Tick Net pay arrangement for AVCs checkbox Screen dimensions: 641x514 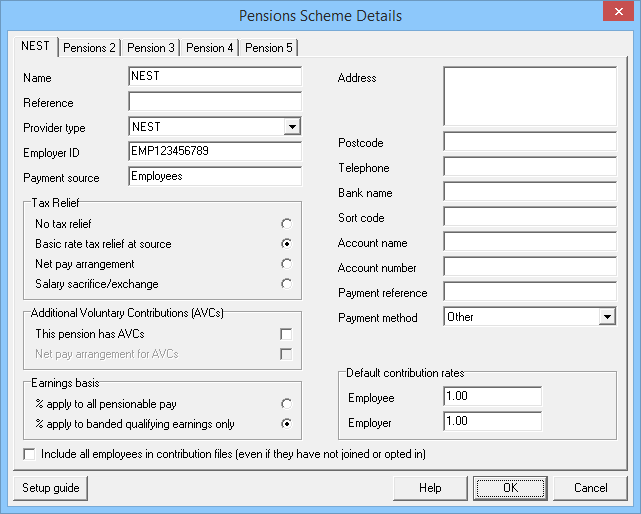click(x=286, y=354)
